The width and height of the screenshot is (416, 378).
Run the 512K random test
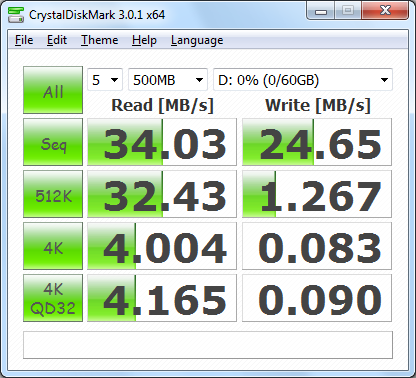click(53, 194)
